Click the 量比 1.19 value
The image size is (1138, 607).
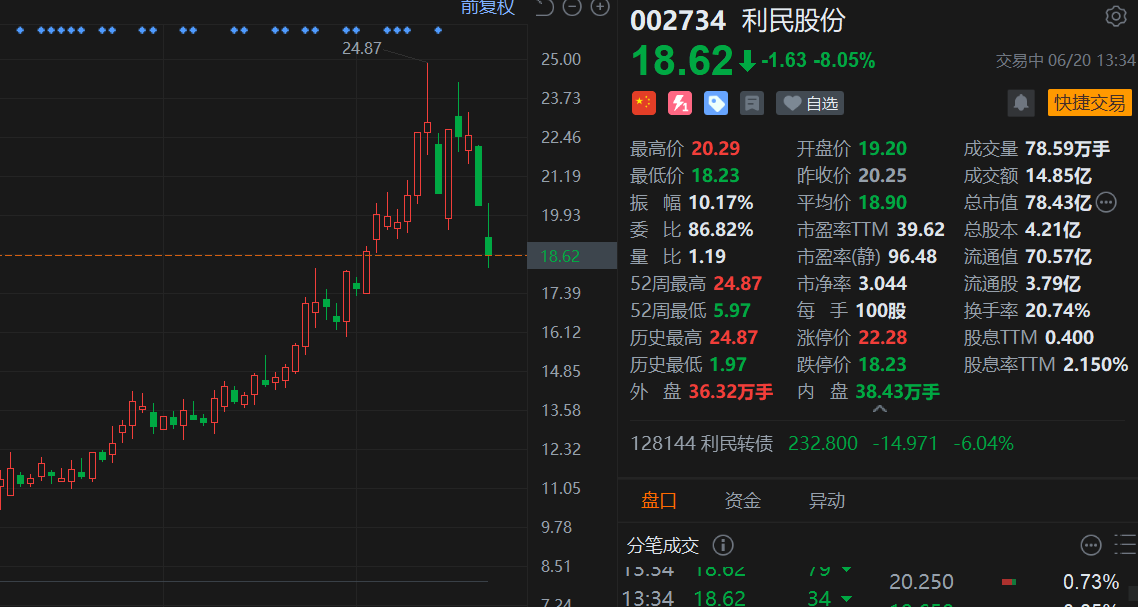click(708, 256)
